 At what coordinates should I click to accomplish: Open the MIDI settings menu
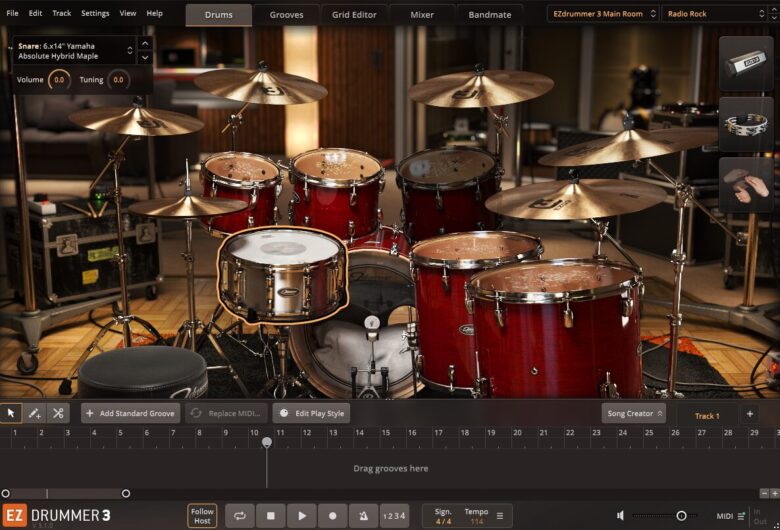pos(730,516)
